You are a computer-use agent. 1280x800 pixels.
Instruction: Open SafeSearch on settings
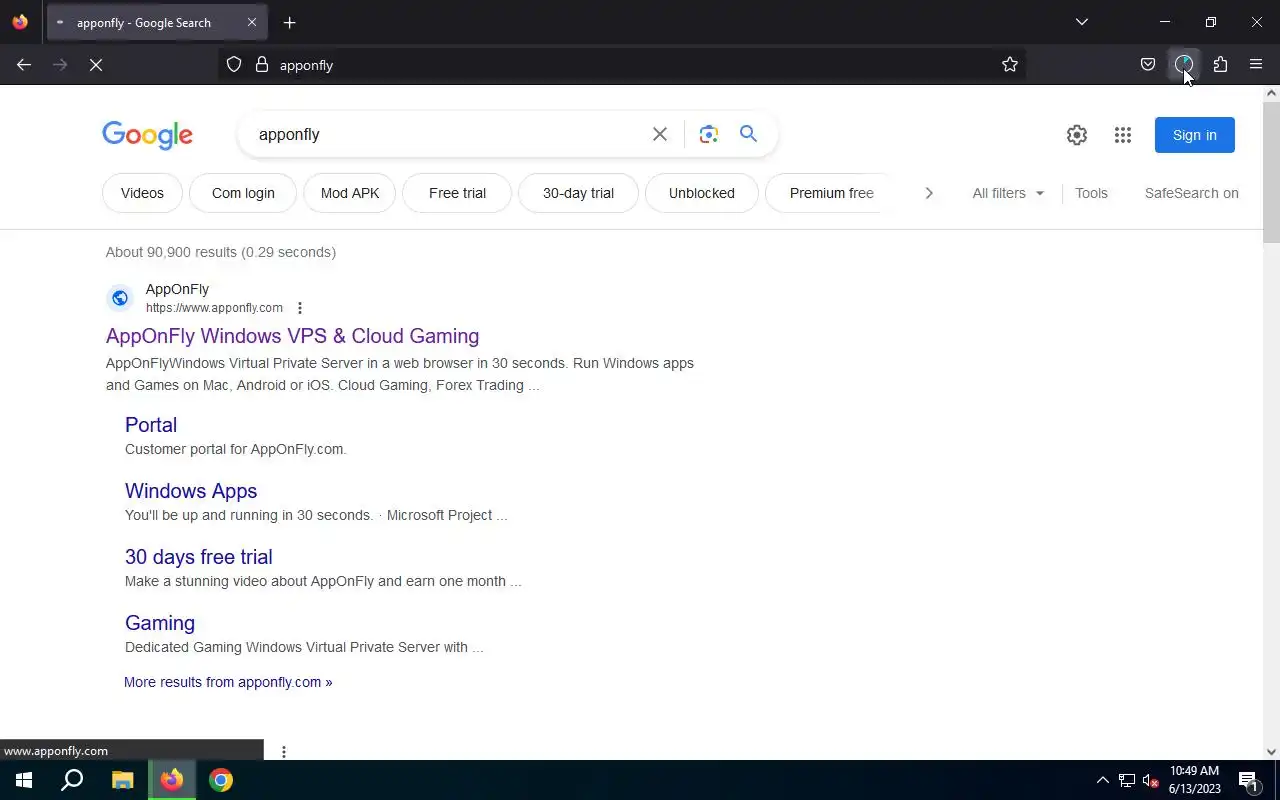tap(1191, 193)
